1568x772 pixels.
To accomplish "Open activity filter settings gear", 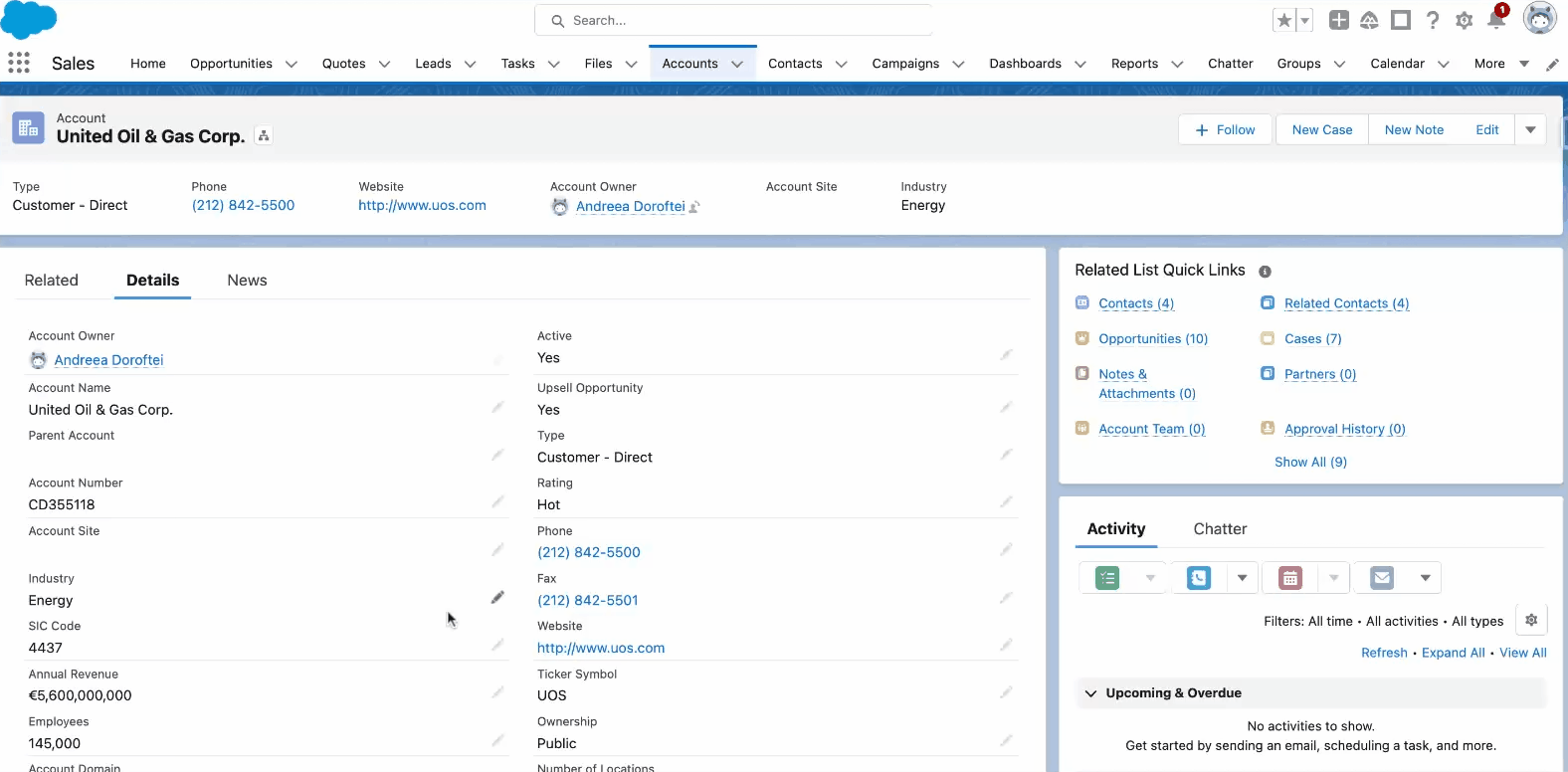I will click(x=1531, y=620).
